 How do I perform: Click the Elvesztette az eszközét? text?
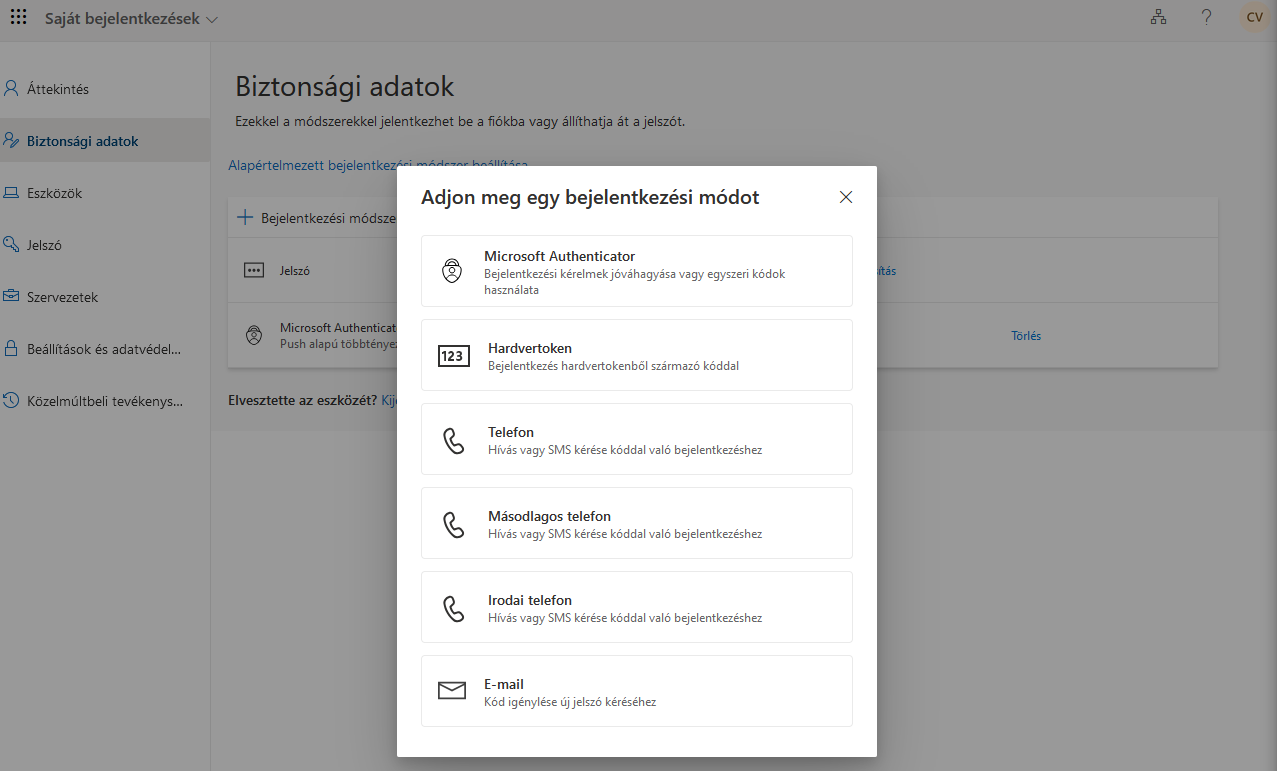coord(302,400)
